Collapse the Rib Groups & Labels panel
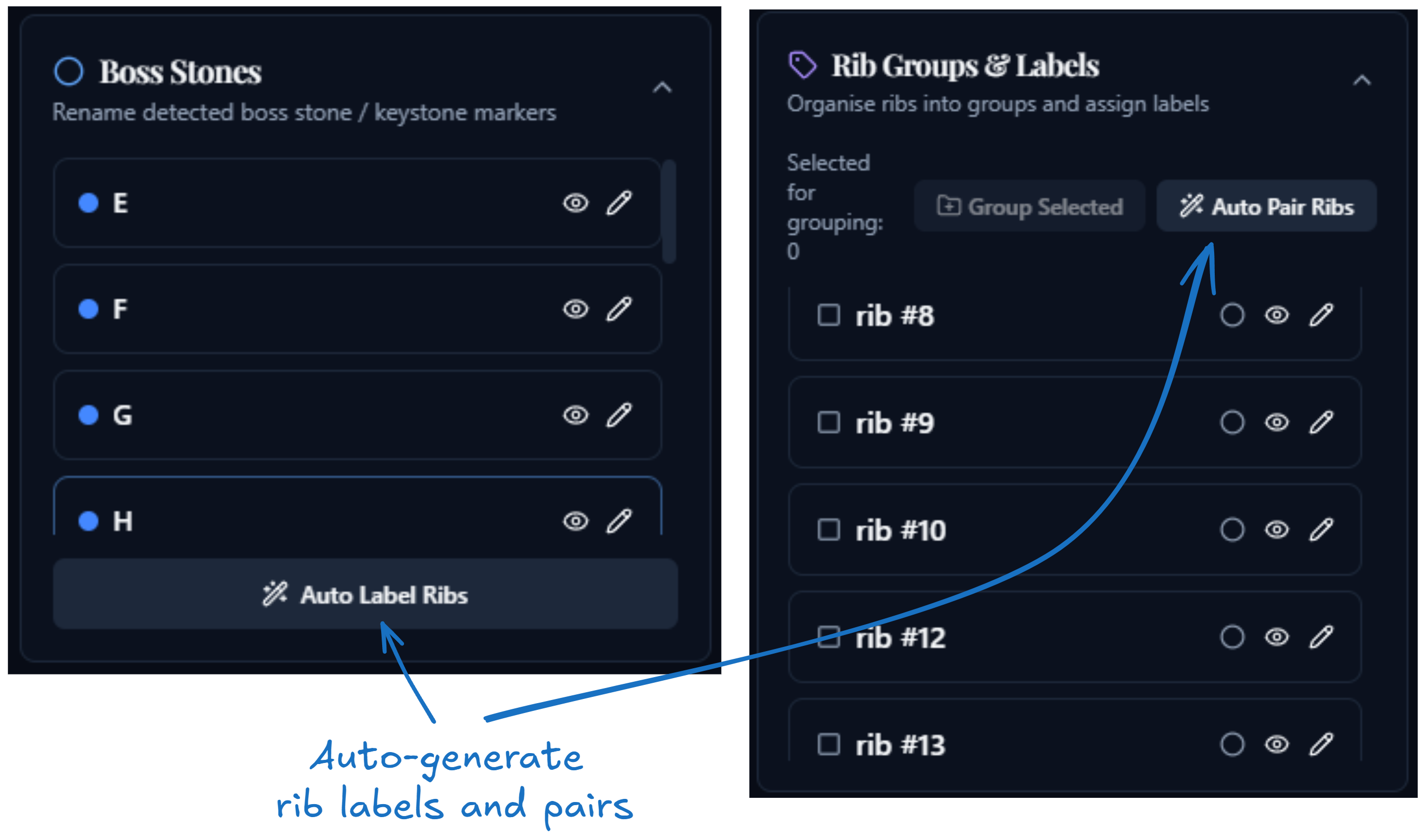The width and height of the screenshot is (1423, 840). click(1362, 81)
